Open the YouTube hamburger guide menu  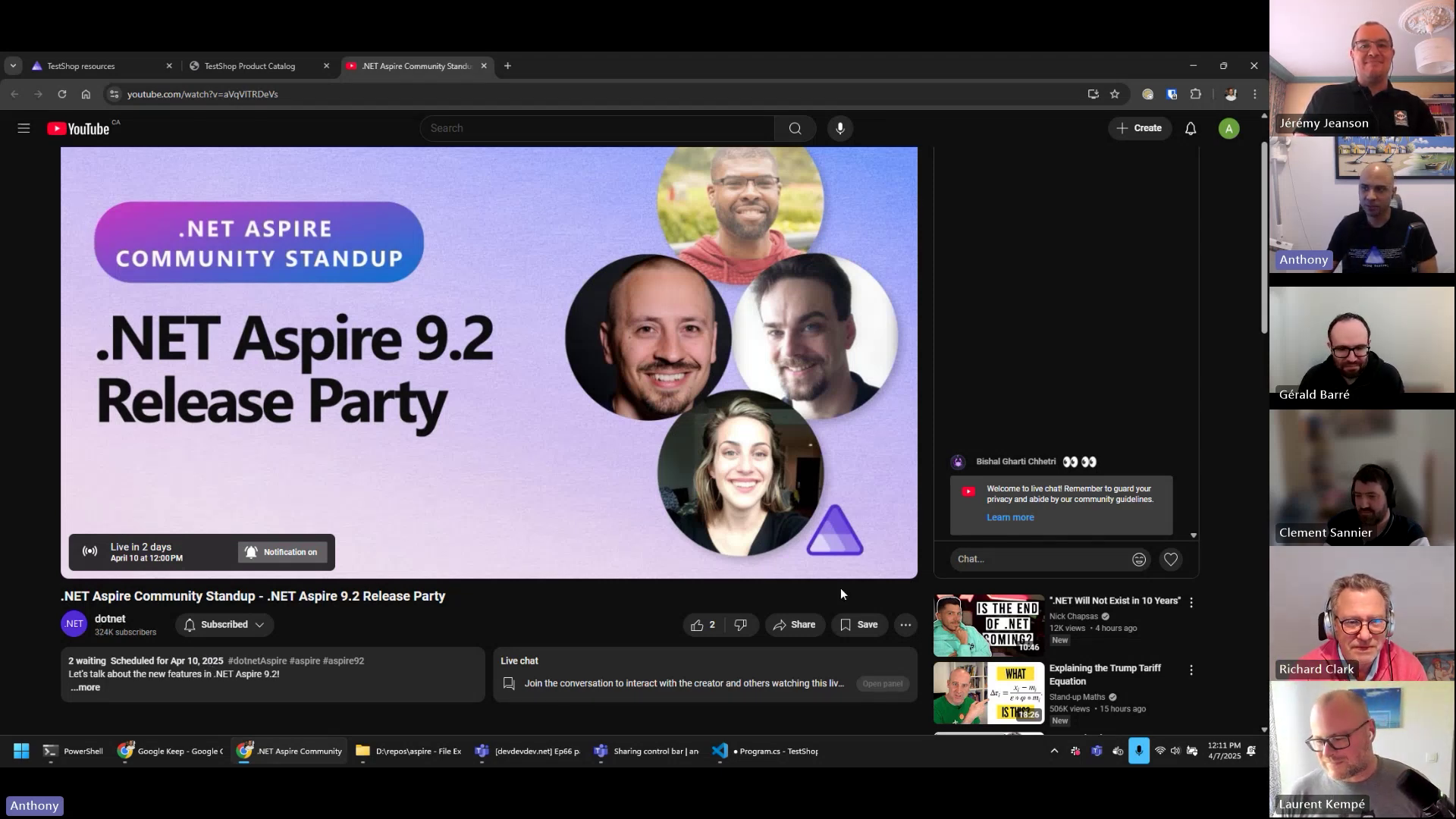(x=24, y=128)
